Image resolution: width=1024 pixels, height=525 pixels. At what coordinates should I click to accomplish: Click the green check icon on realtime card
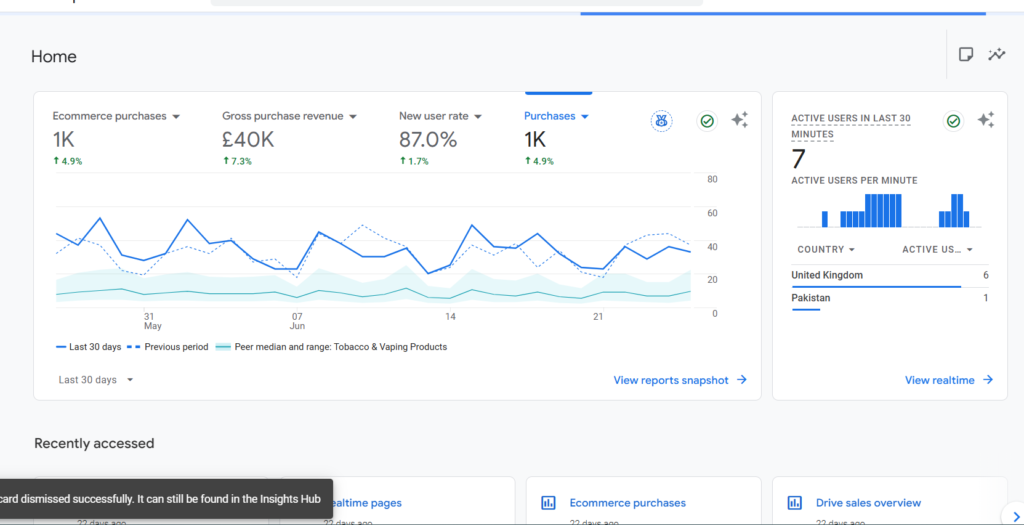953,121
